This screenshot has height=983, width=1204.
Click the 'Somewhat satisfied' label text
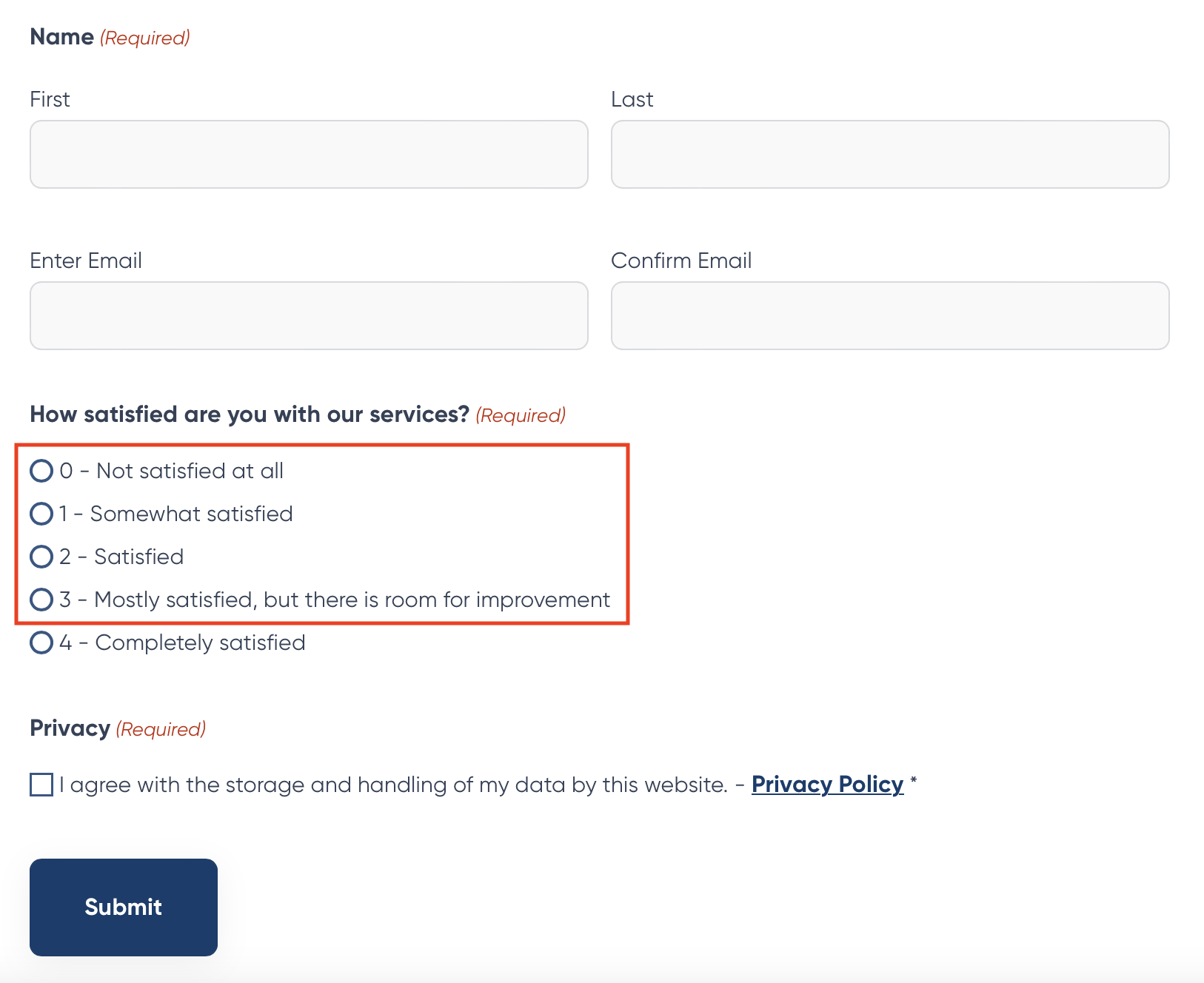(192, 514)
